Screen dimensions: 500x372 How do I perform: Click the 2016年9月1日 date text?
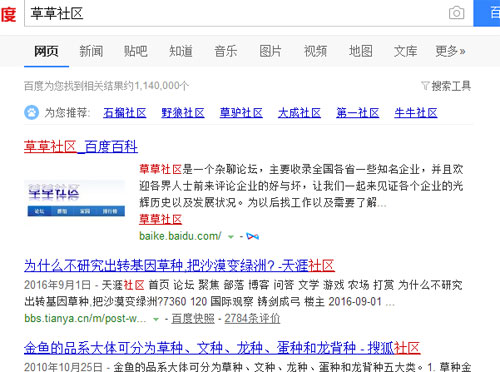57,285
